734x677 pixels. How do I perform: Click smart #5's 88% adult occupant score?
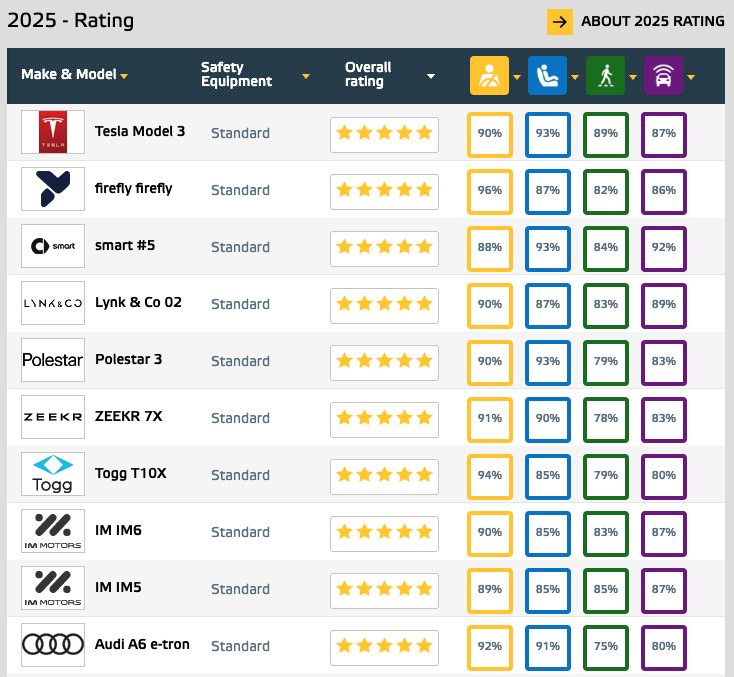[490, 249]
